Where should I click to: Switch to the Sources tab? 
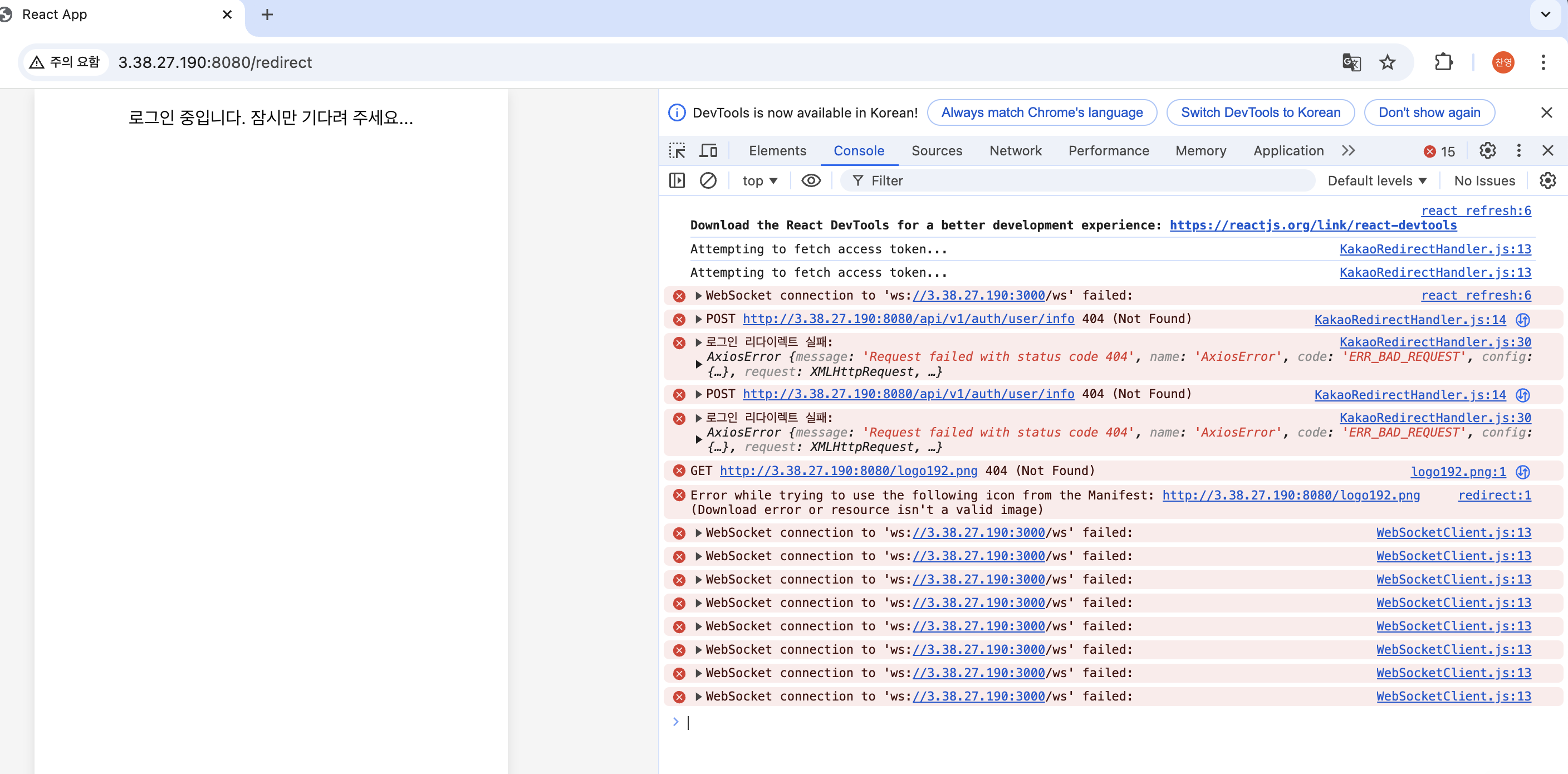click(937, 150)
